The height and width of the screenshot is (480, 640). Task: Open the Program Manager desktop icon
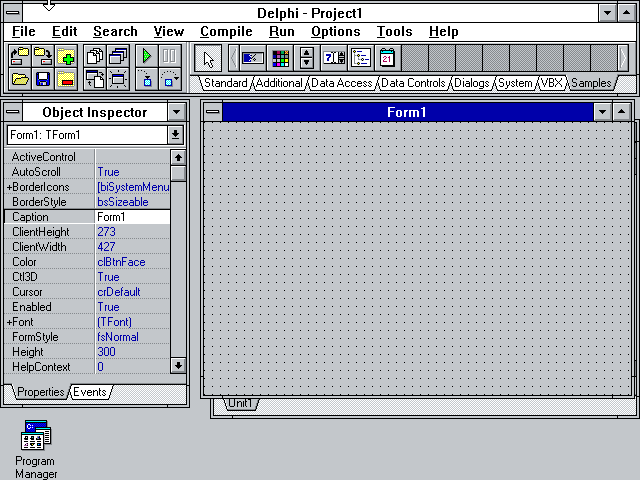click(x=35, y=437)
